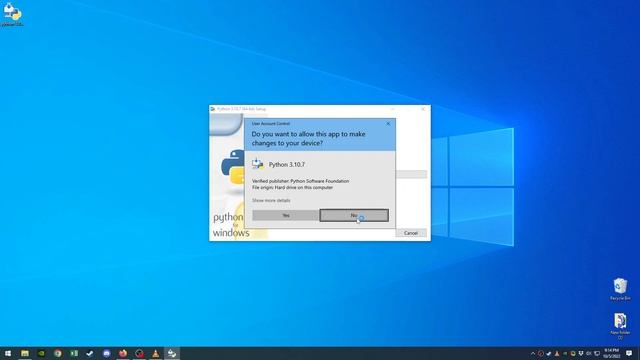The height and width of the screenshot is (360, 640).
Task: Click Cancel in the Python Setup window
Action: (x=411, y=233)
